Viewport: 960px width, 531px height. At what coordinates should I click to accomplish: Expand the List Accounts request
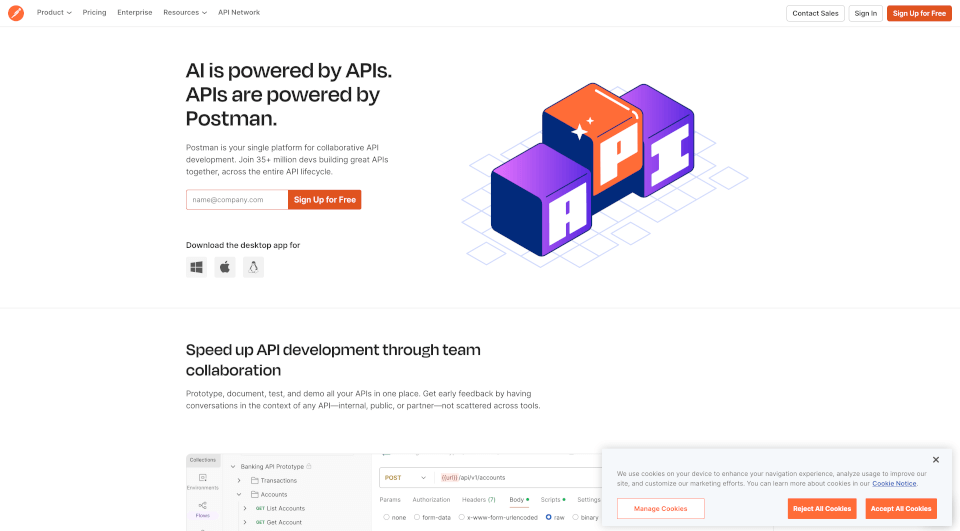245,508
